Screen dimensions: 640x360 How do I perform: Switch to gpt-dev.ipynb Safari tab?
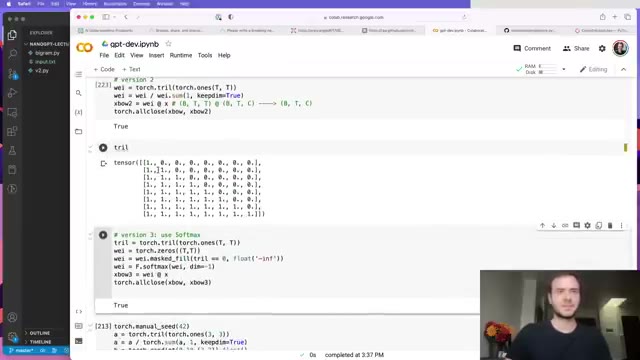(x=460, y=30)
